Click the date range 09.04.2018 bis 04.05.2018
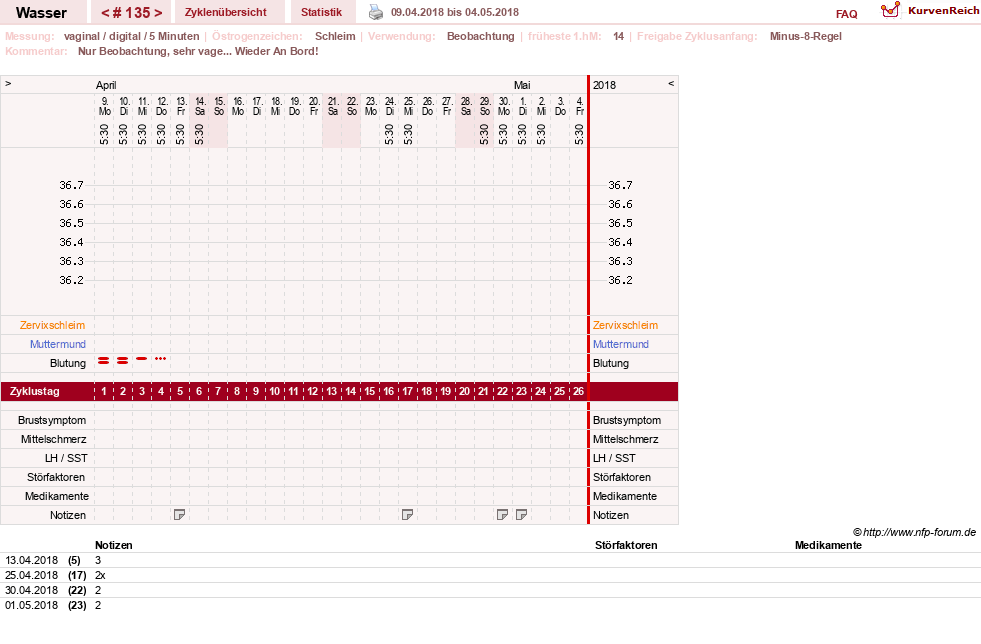981x644 pixels. click(455, 12)
